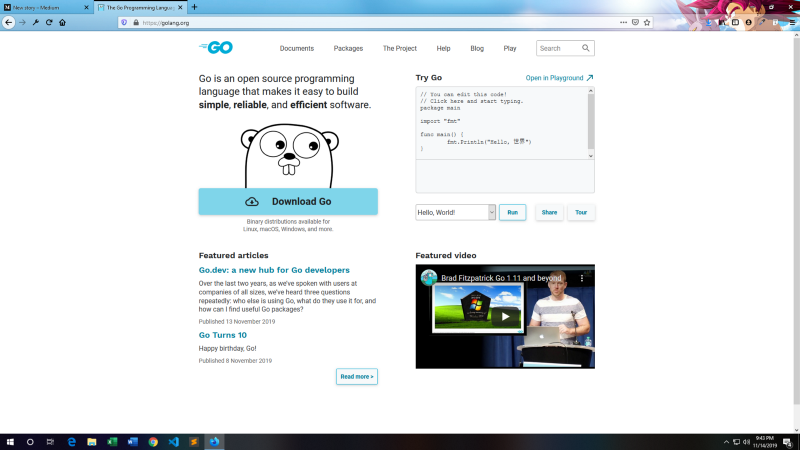This screenshot has width=800, height=450.
Task: Click the search magnifier icon
Action: tap(586, 48)
